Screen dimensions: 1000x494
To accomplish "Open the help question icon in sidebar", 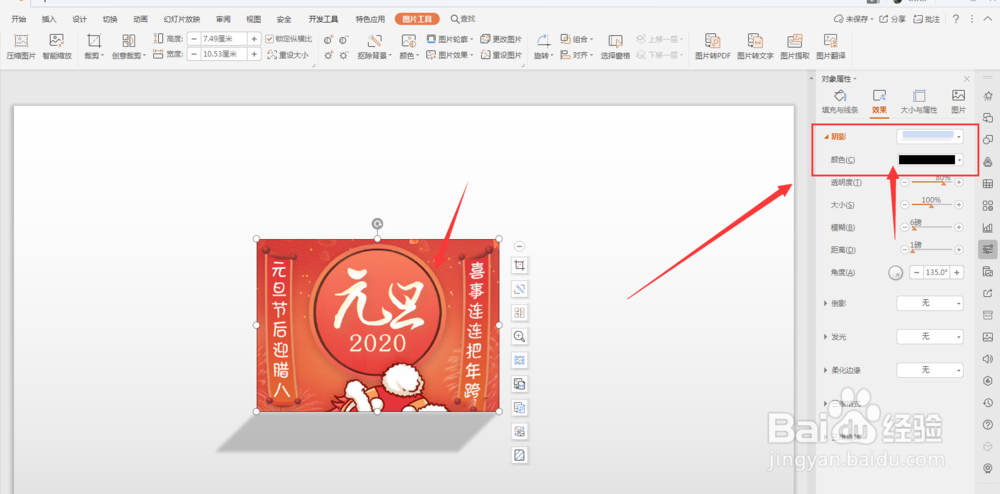I will click(x=988, y=424).
